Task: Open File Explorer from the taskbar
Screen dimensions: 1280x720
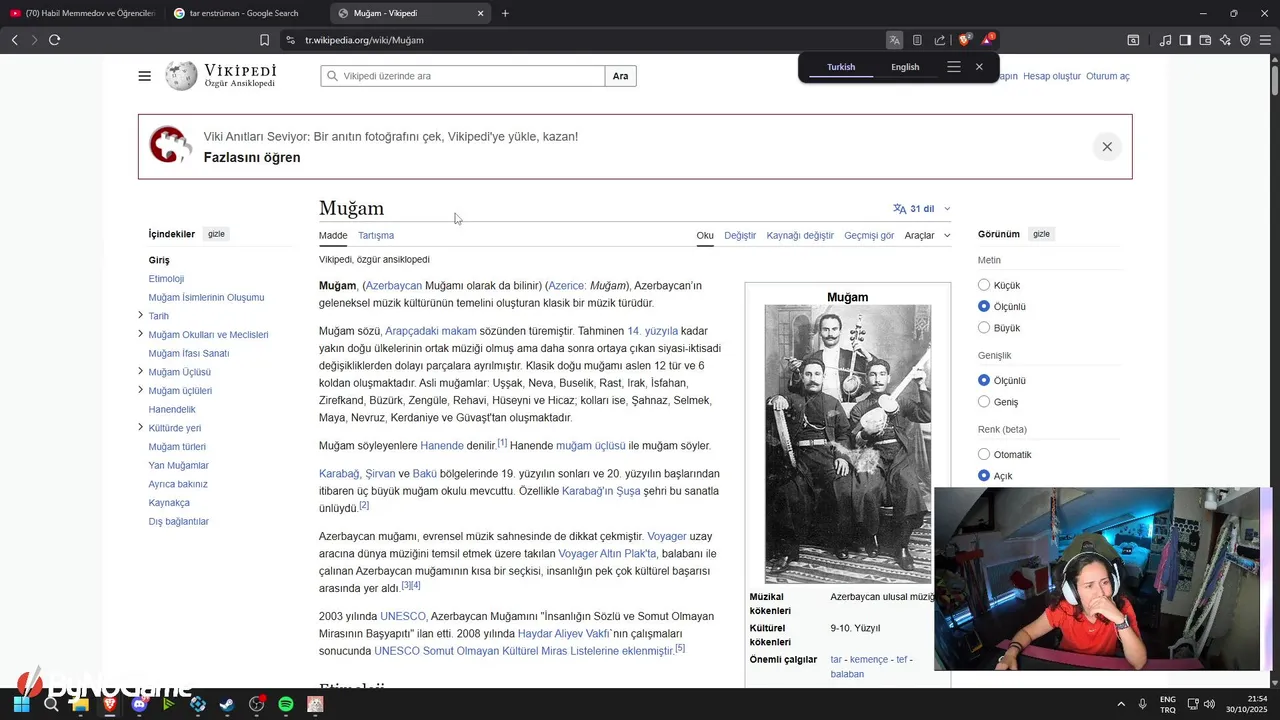Action: [80, 704]
